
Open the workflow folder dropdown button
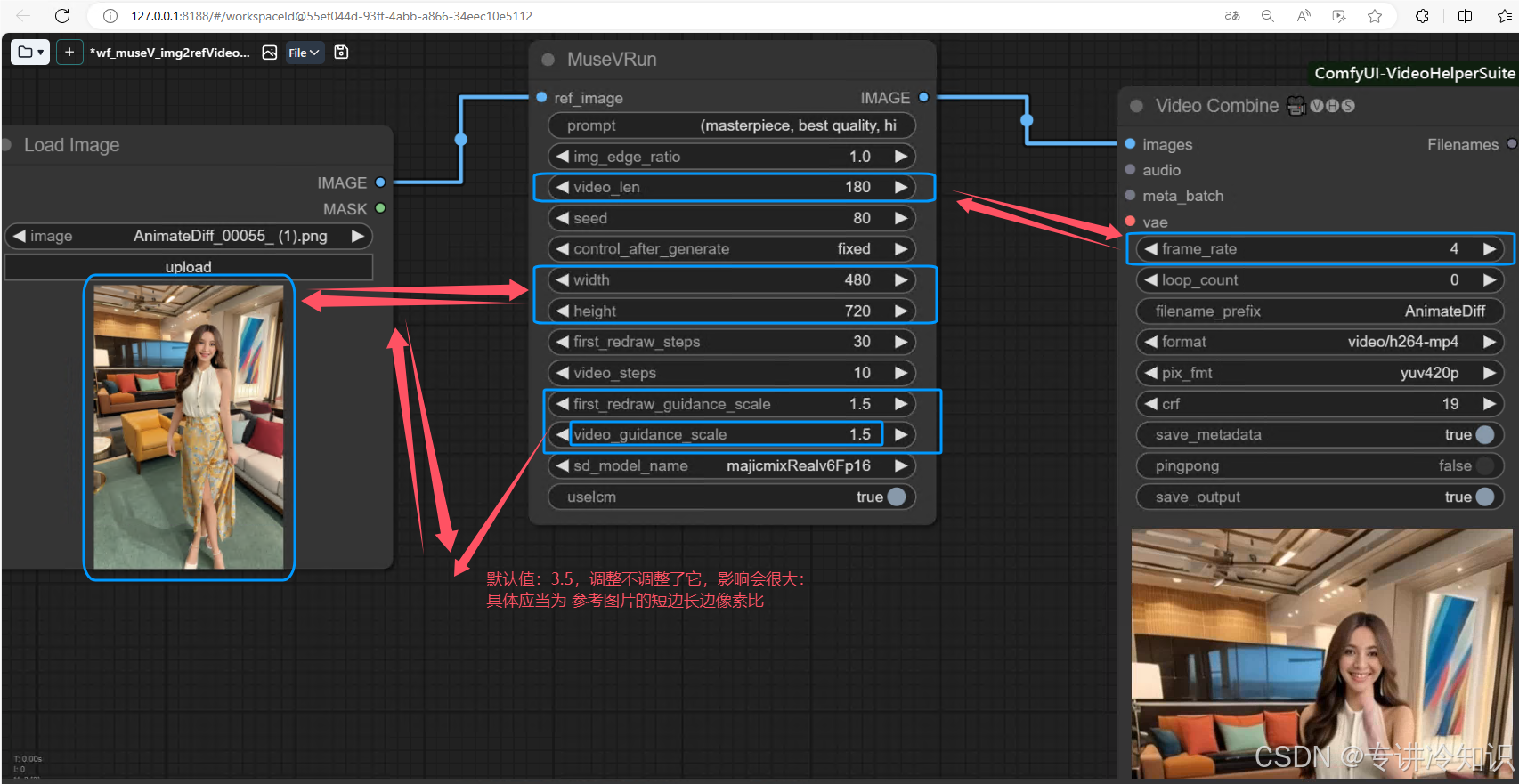tap(30, 53)
